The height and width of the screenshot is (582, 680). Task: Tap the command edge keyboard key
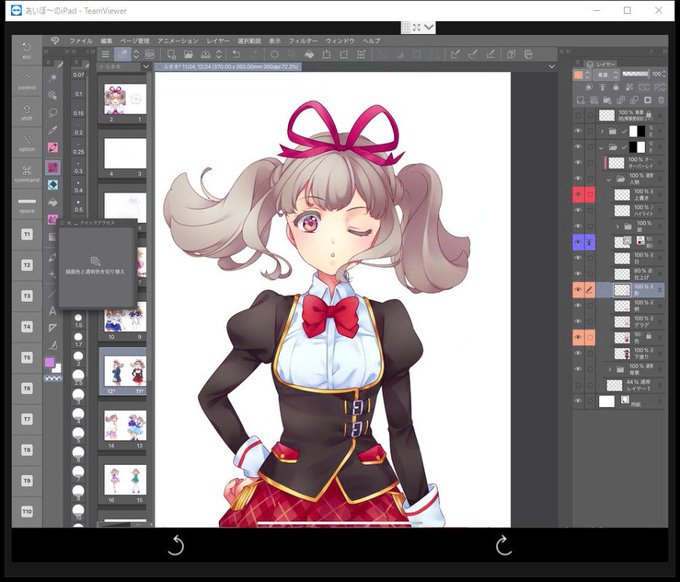27,173
